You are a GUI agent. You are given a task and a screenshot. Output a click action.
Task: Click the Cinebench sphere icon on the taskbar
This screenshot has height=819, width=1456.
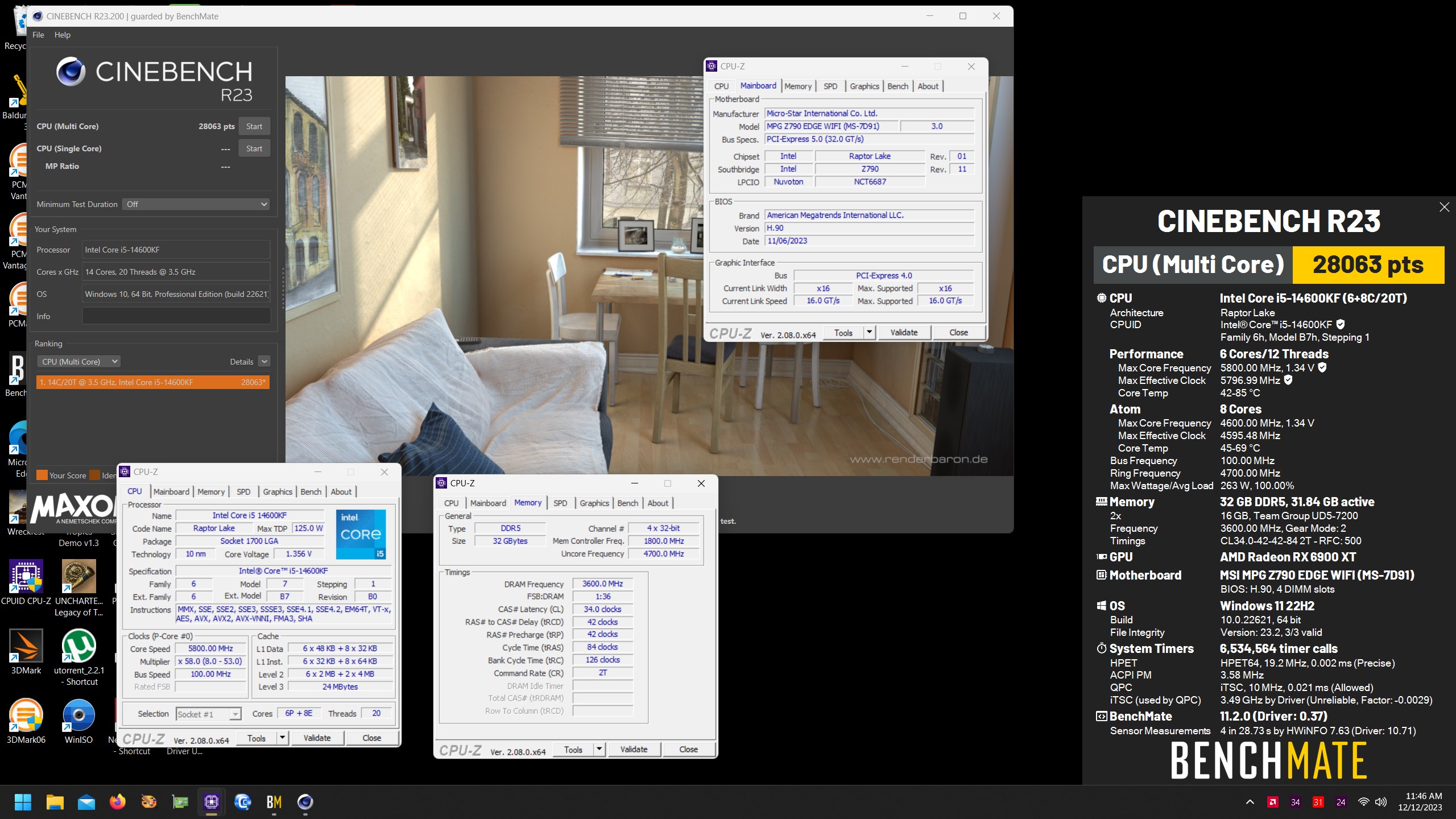[305, 802]
